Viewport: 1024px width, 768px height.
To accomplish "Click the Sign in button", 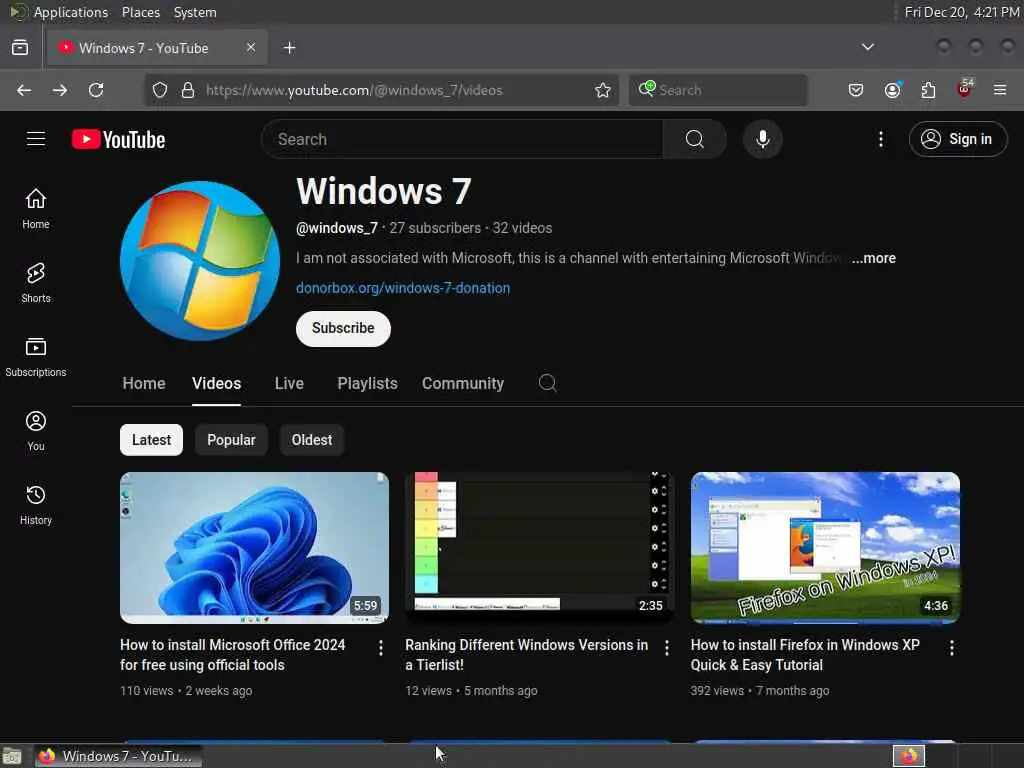I will pos(958,139).
